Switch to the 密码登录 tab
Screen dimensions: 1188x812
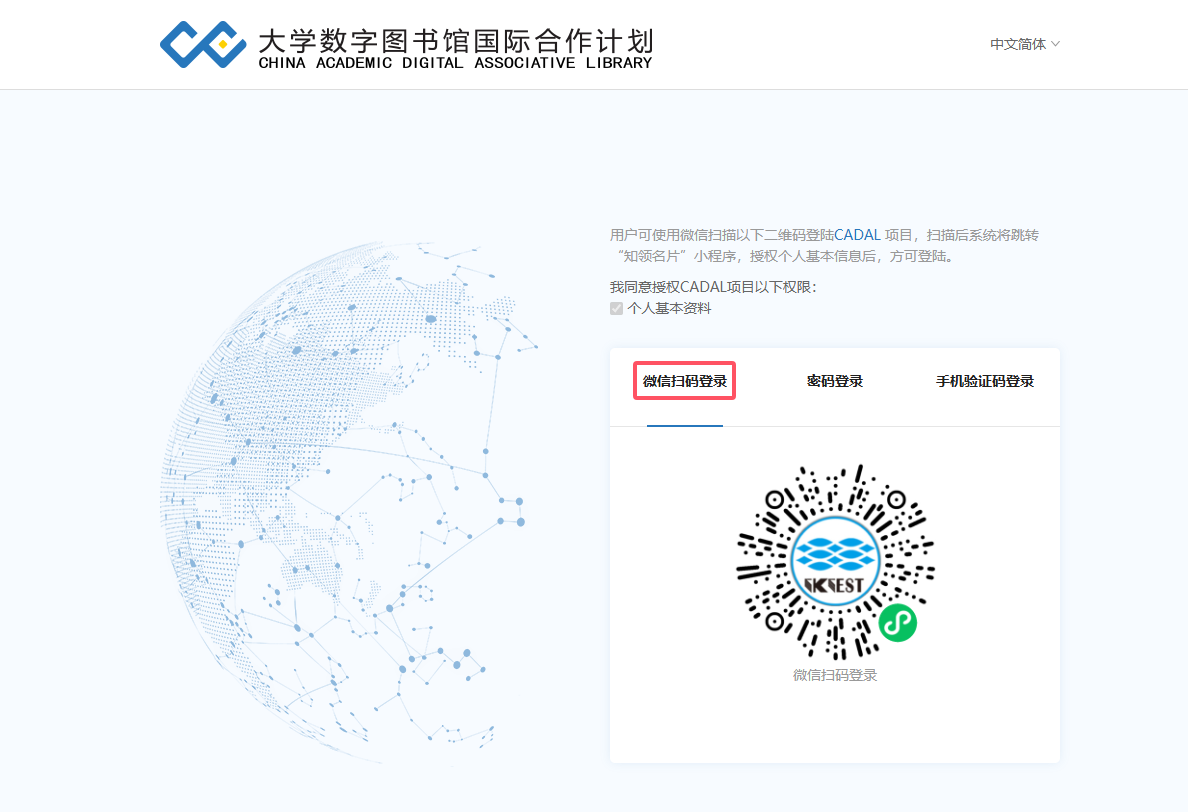click(835, 381)
